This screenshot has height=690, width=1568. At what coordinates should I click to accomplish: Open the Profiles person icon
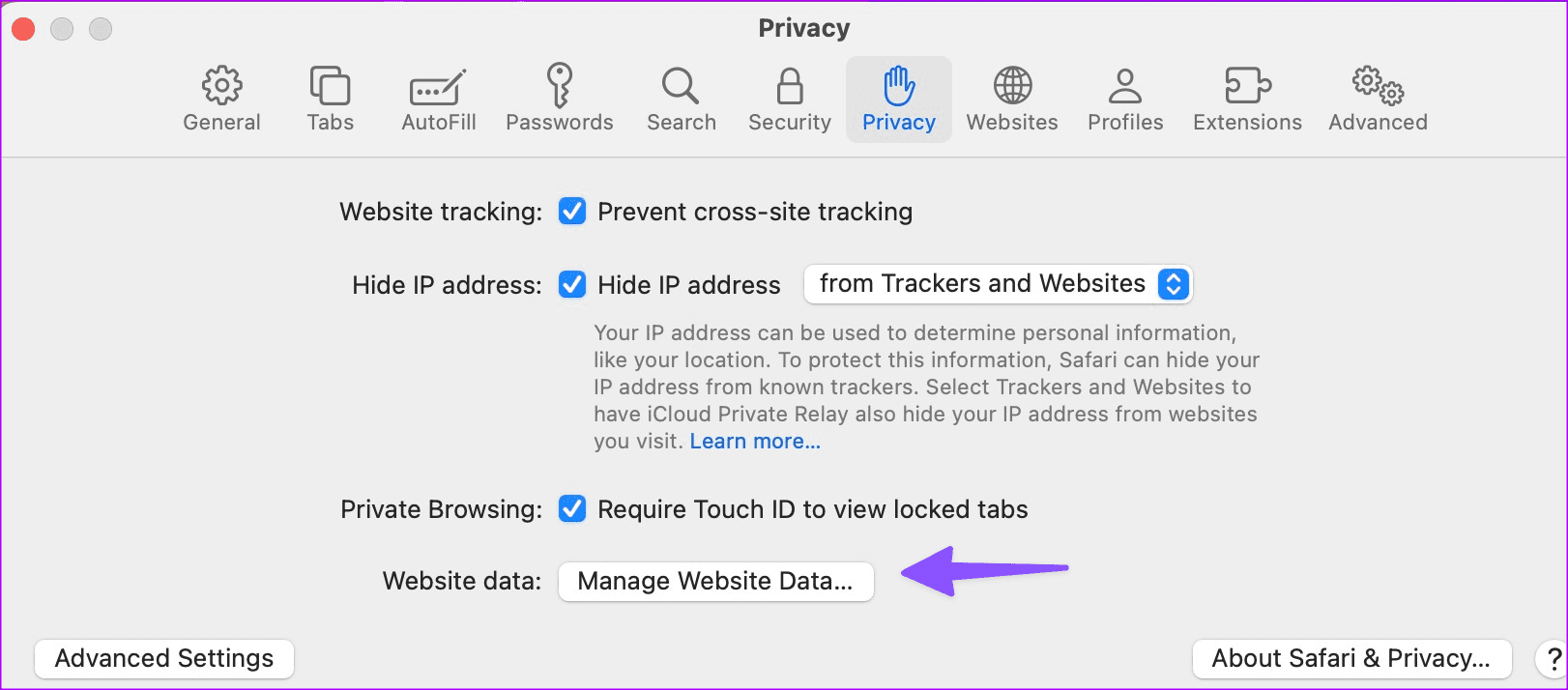coord(1124,97)
